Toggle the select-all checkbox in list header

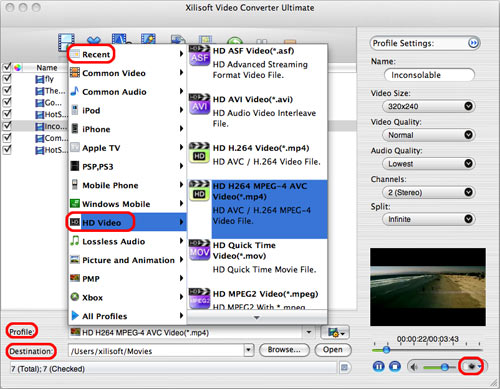(x=7, y=67)
